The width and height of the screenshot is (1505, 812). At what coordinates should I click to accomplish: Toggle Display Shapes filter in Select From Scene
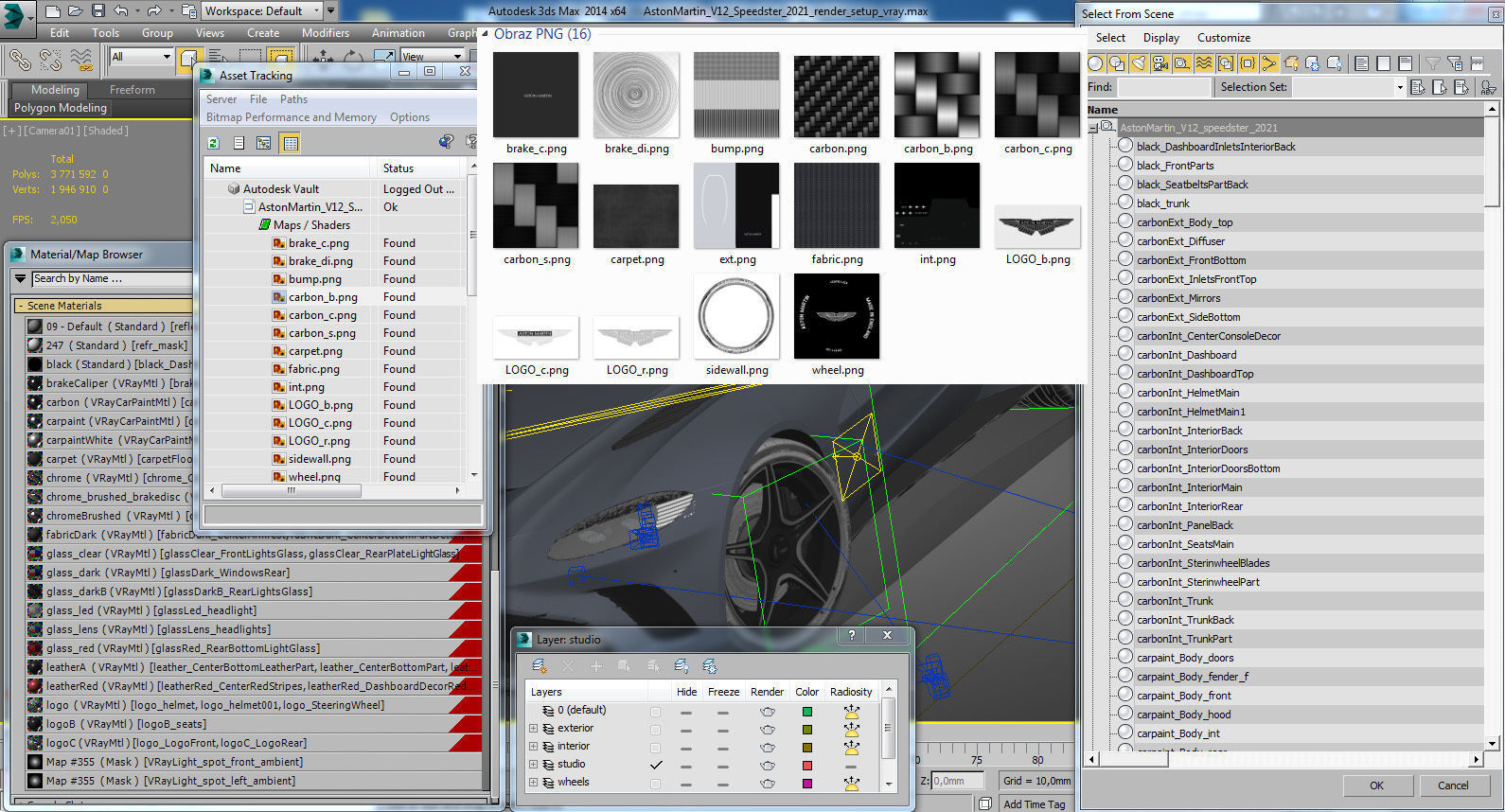tap(1117, 63)
